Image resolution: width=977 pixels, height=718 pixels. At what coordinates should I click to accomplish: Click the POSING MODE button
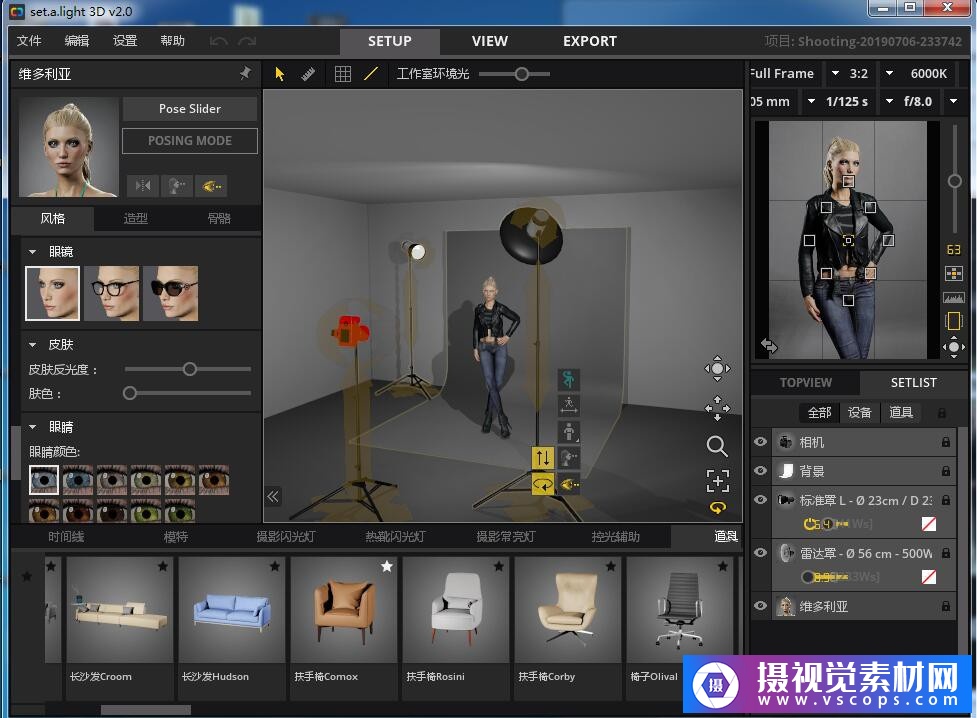coord(190,141)
